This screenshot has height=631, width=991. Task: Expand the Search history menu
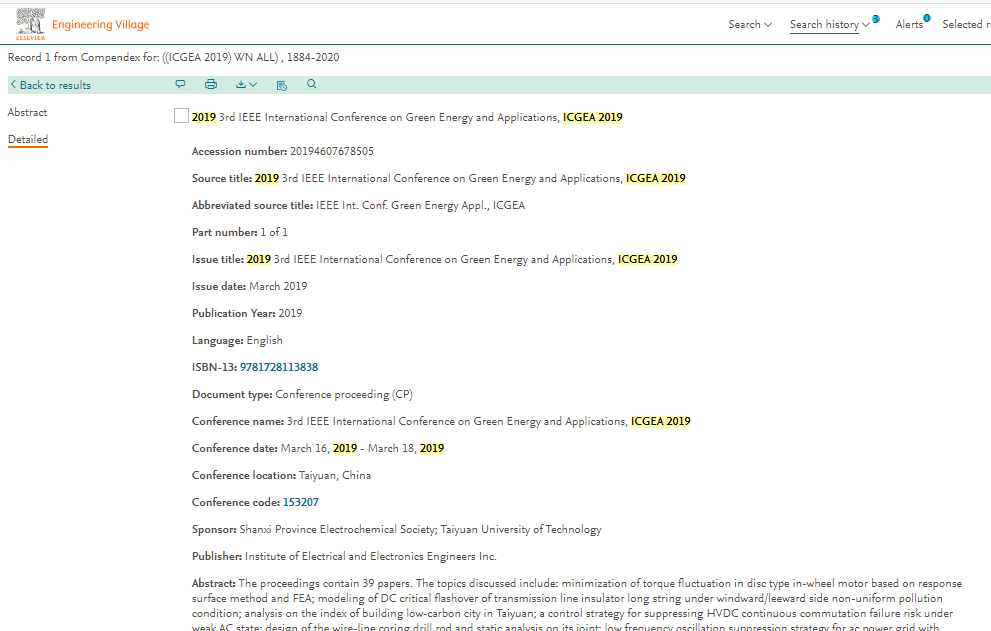click(829, 24)
